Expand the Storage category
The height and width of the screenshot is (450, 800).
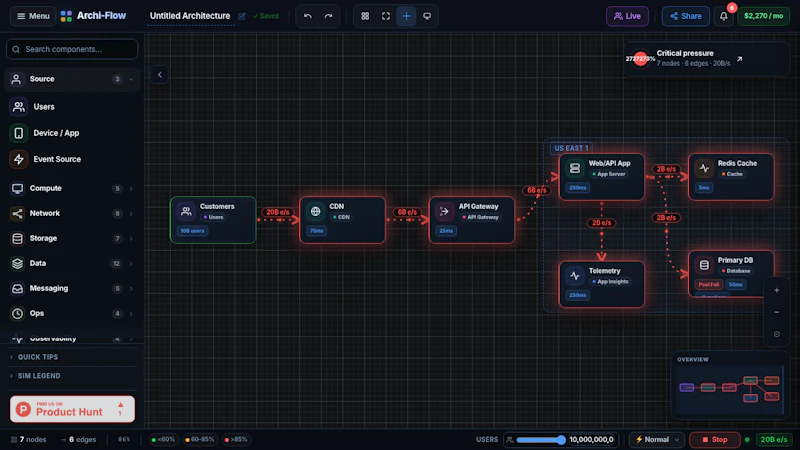72,238
